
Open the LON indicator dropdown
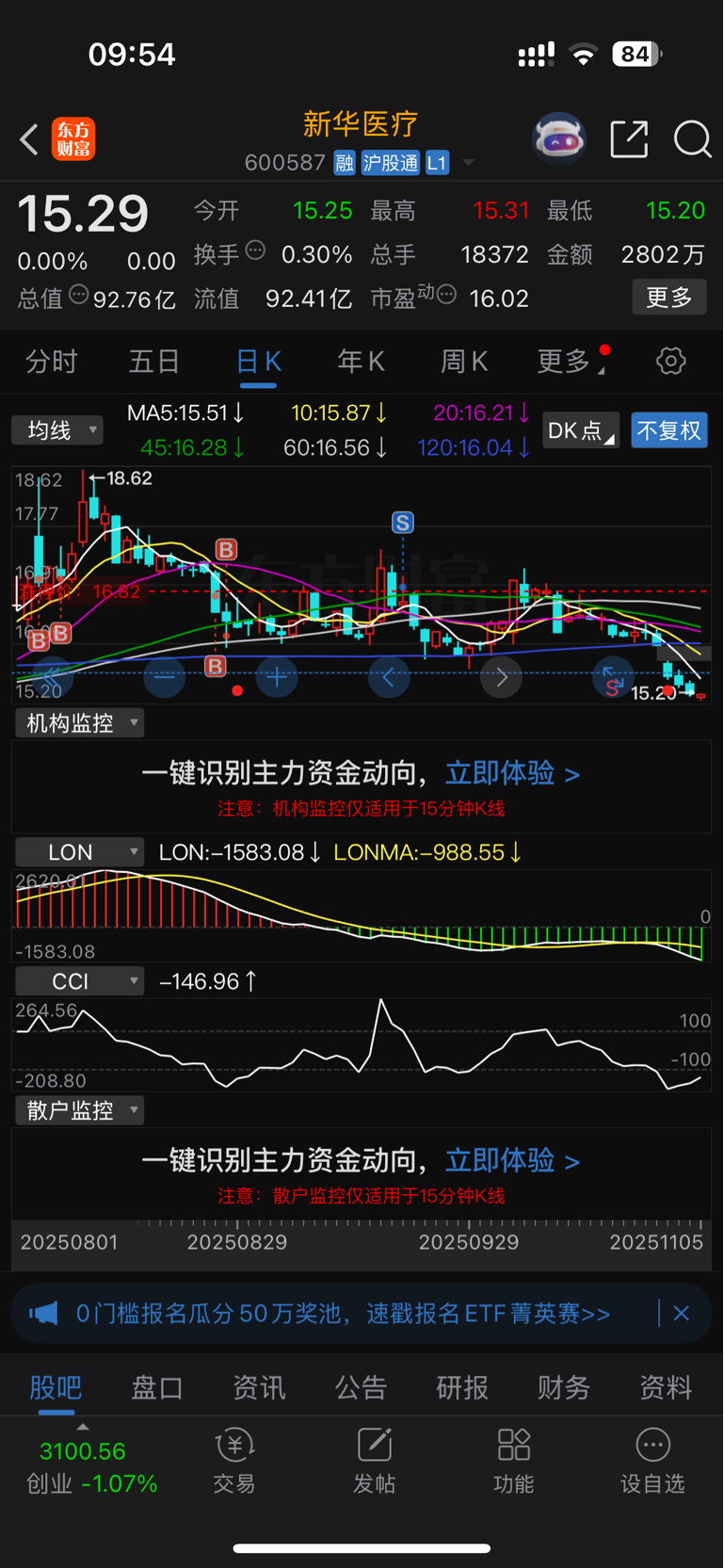(79, 852)
